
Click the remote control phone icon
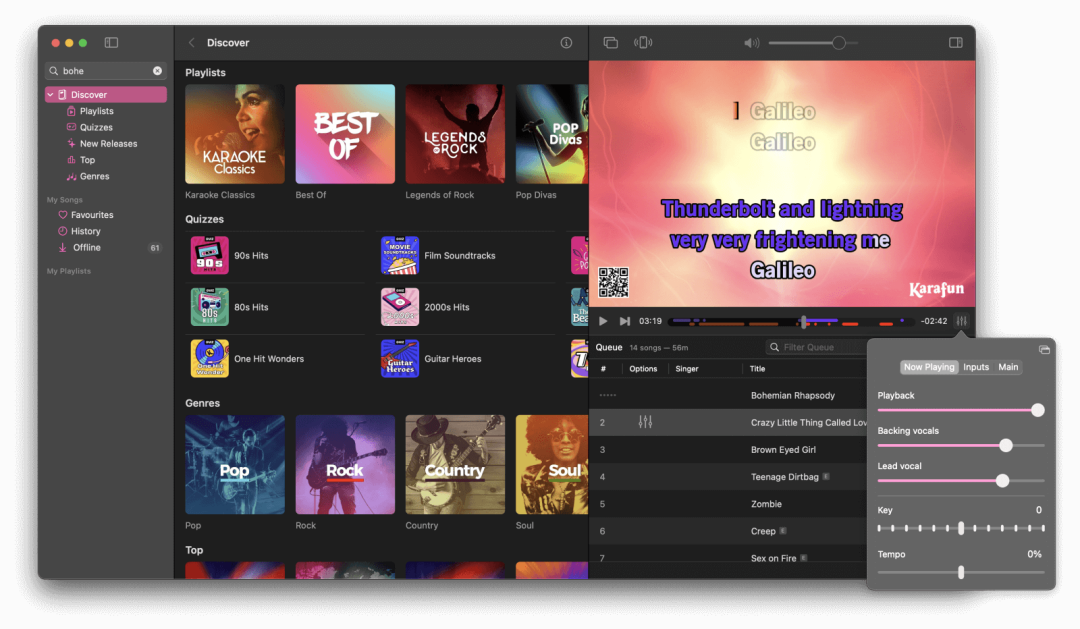point(644,43)
